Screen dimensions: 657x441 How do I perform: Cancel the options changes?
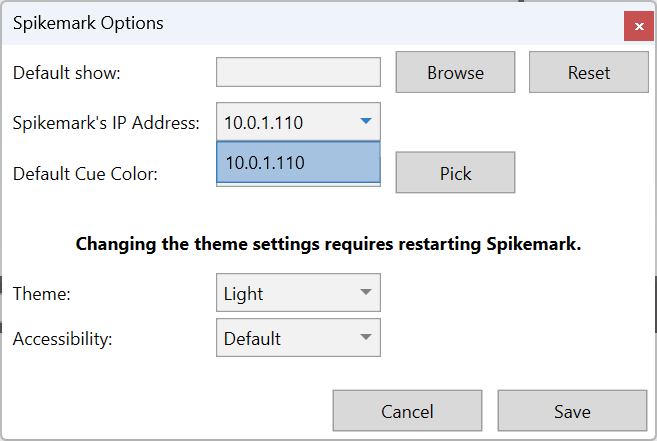pyautogui.click(x=407, y=411)
